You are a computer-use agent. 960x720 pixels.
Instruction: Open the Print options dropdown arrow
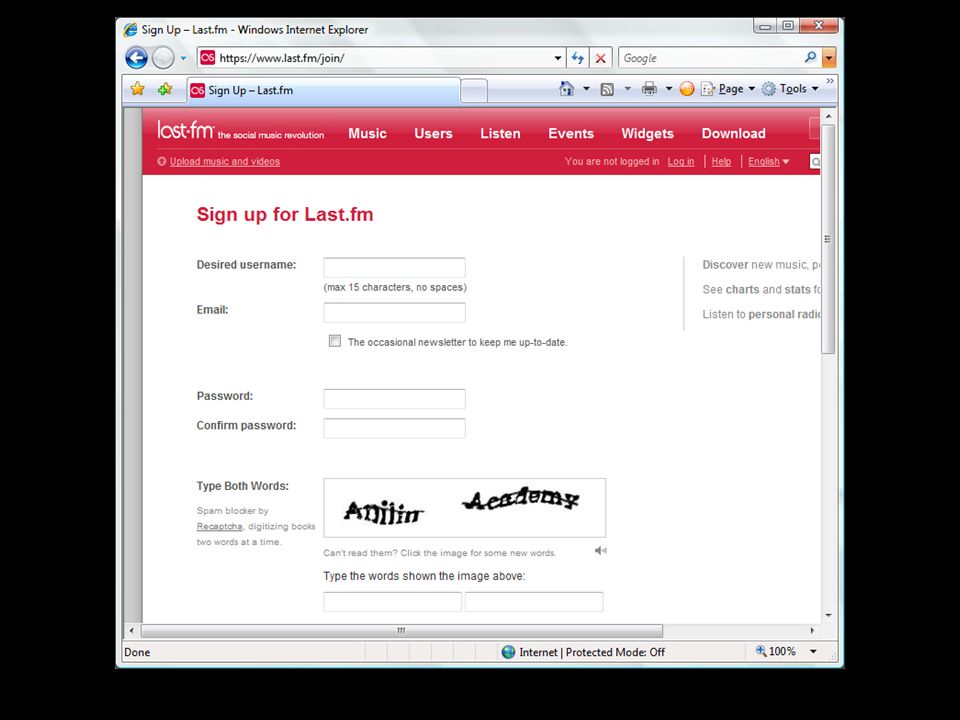click(x=669, y=89)
